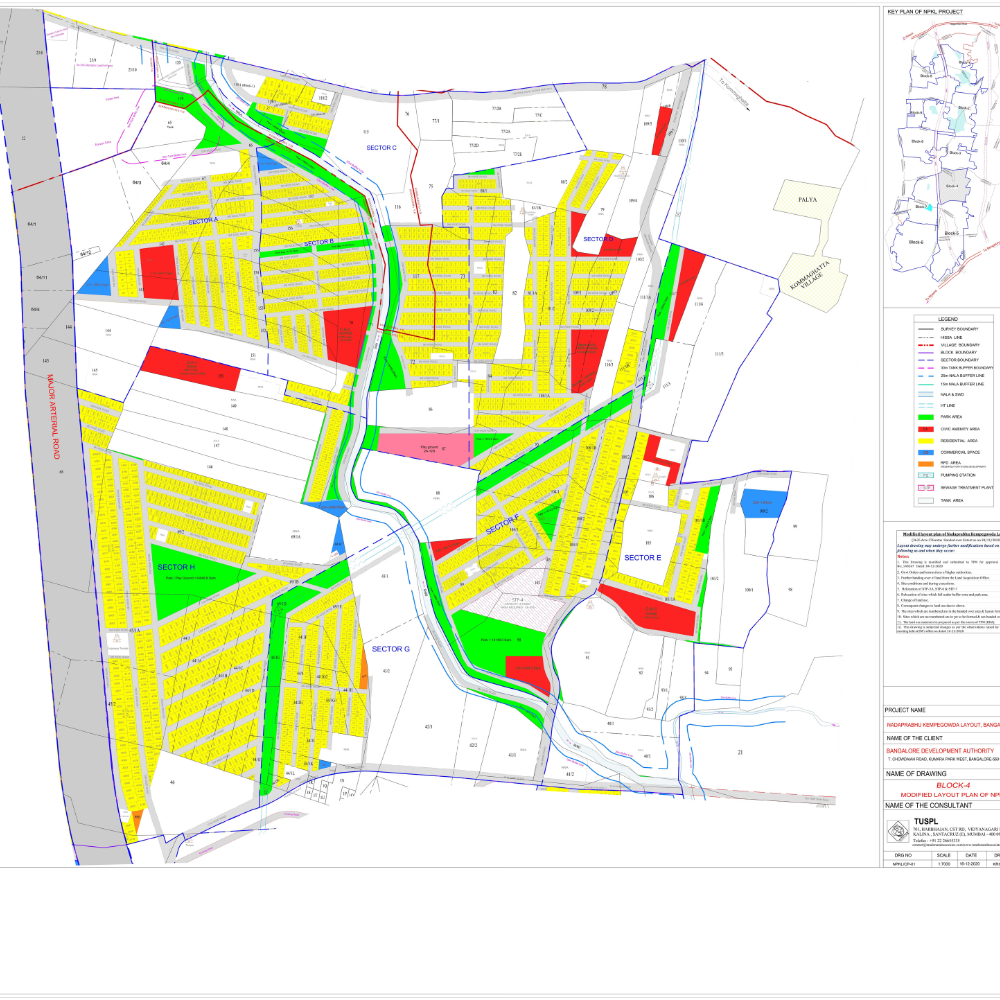Viewport: 1000px width, 1000px height.
Task: Click 'BANGALORE DEVELOPMENT AUTHORITY' text
Action: pos(940,751)
